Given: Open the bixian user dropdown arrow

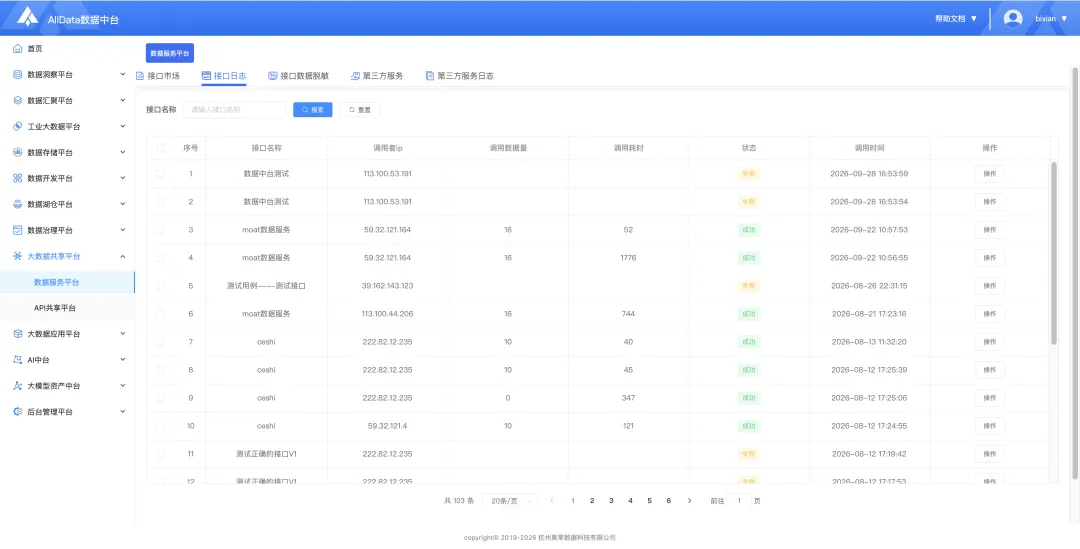Looking at the screenshot, I should tap(1064, 19).
